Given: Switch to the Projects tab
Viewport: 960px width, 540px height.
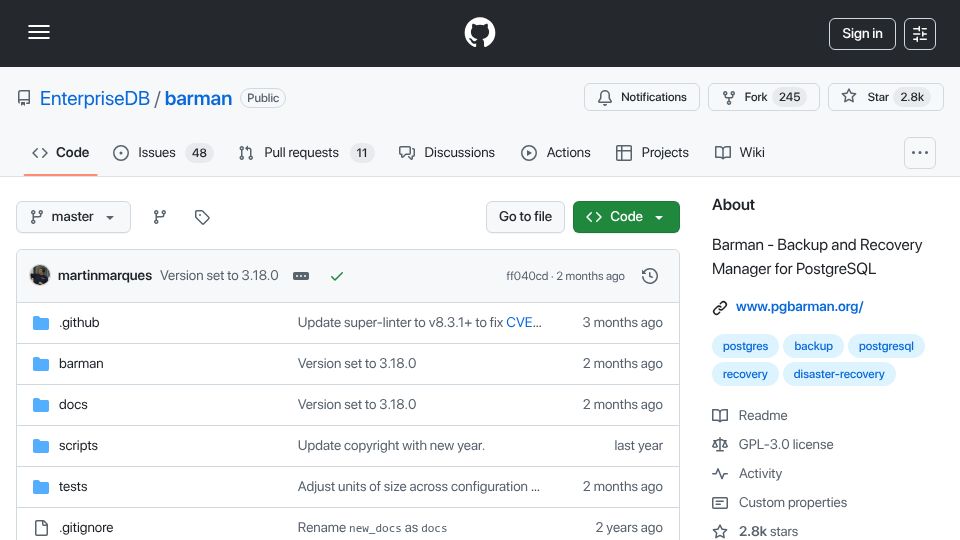Looking at the screenshot, I should pos(652,152).
